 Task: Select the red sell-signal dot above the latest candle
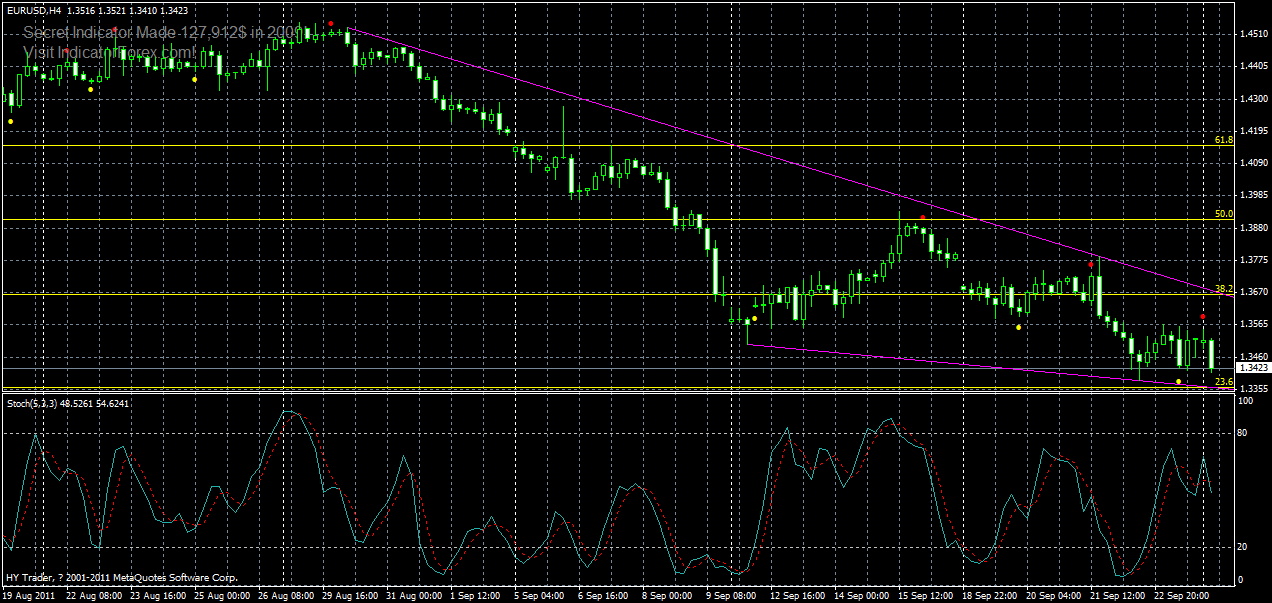(1201, 316)
